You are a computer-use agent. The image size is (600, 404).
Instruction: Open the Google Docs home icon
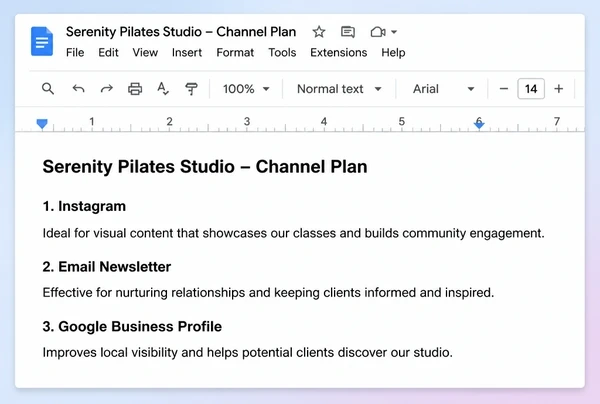point(42,41)
